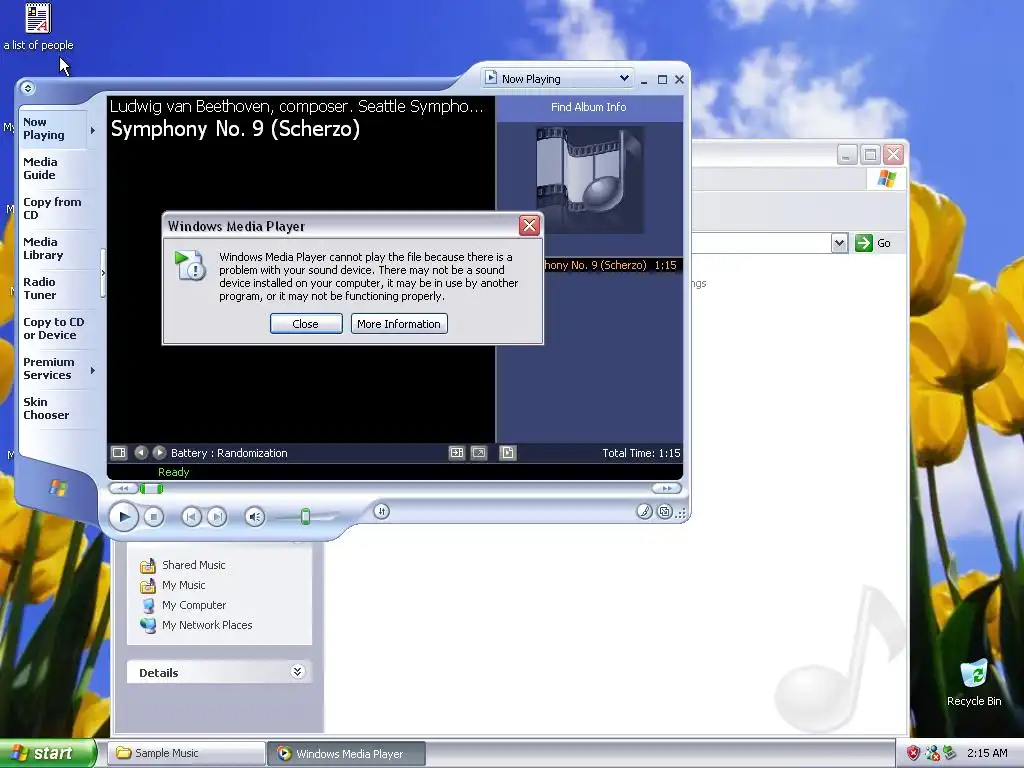Click the Windows flag logo in Explorer
Image resolution: width=1024 pixels, height=768 pixels.
pyautogui.click(x=886, y=178)
